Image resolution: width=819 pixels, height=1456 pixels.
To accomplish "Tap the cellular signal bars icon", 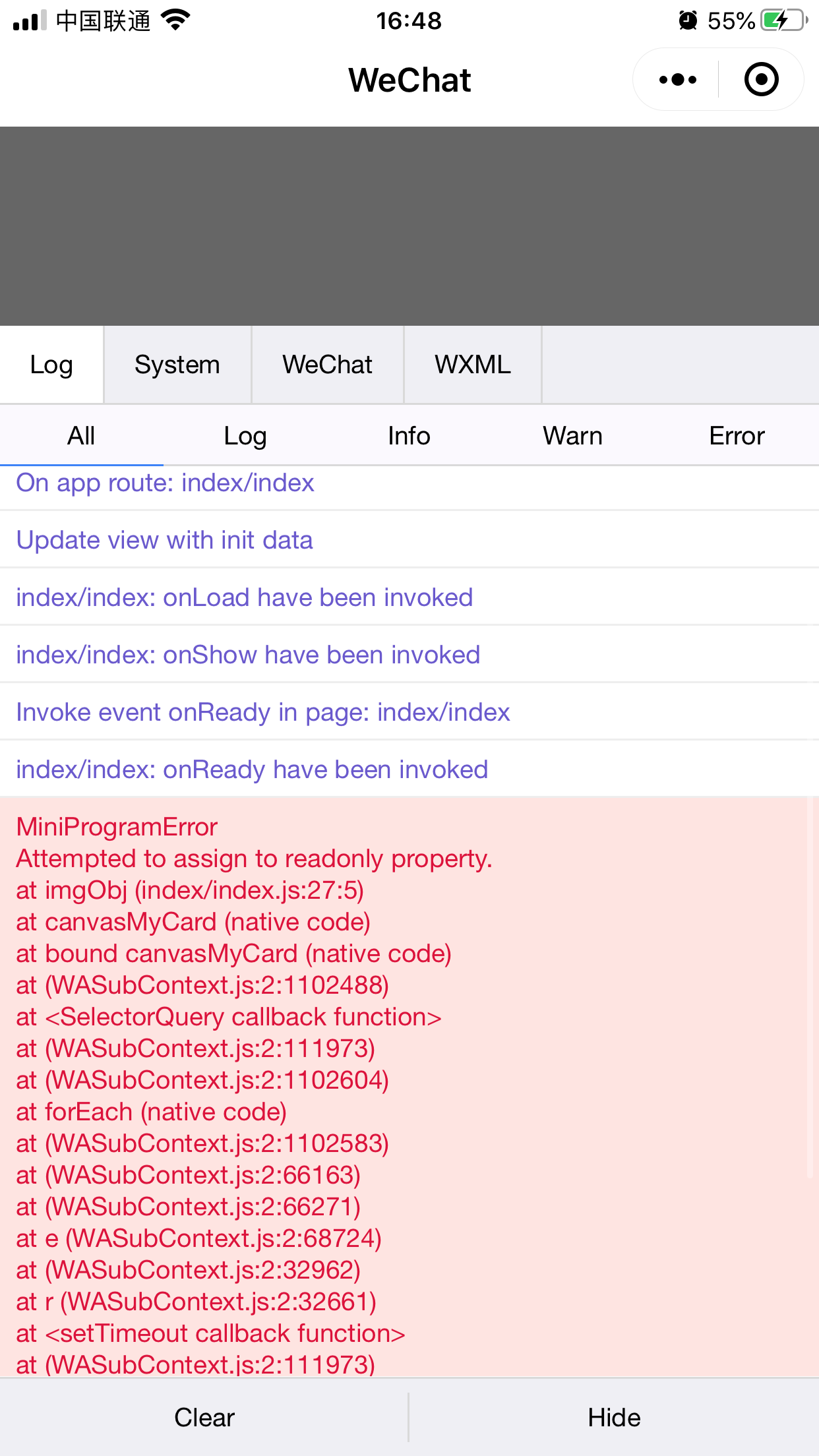I will coord(30,20).
